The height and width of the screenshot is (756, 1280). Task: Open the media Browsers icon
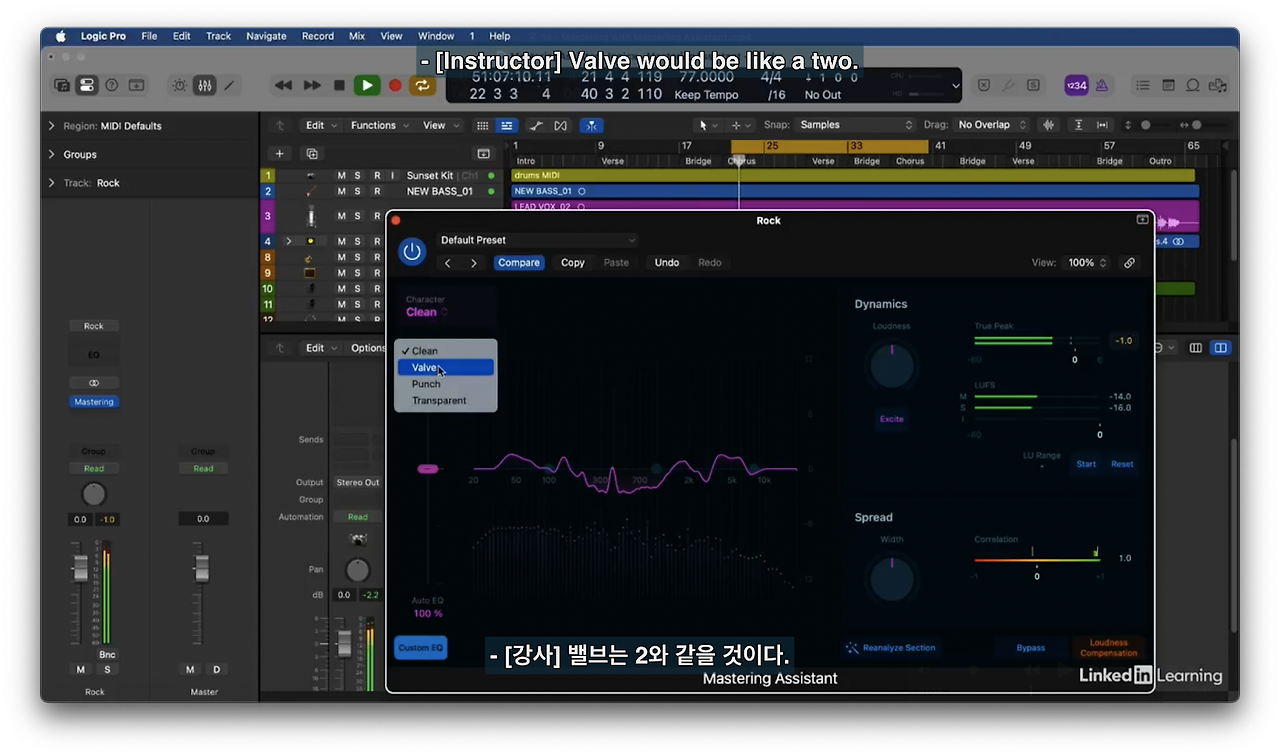click(1217, 86)
